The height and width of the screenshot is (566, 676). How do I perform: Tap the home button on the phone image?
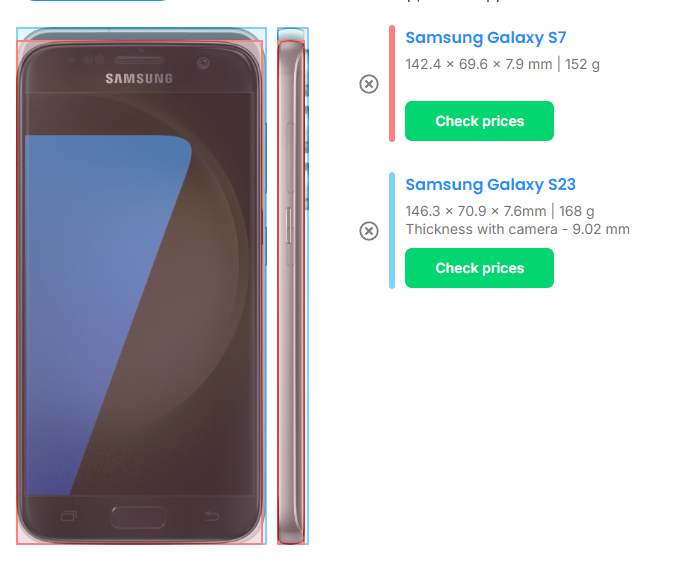coord(138,517)
